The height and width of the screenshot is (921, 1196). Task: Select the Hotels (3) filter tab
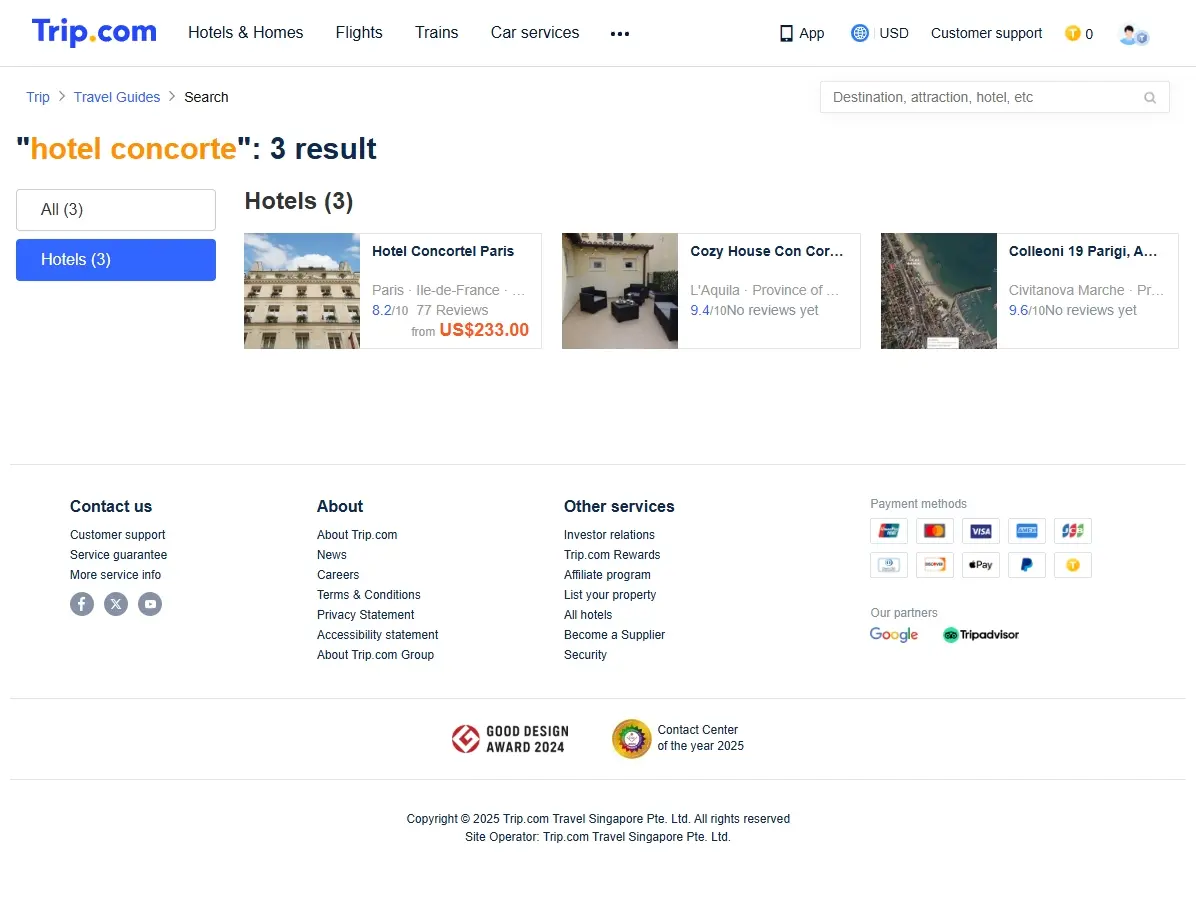tap(116, 260)
